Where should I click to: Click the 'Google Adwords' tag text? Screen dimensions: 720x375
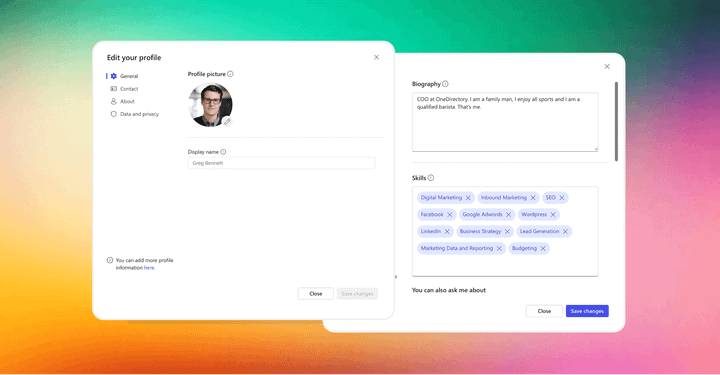[482, 215]
